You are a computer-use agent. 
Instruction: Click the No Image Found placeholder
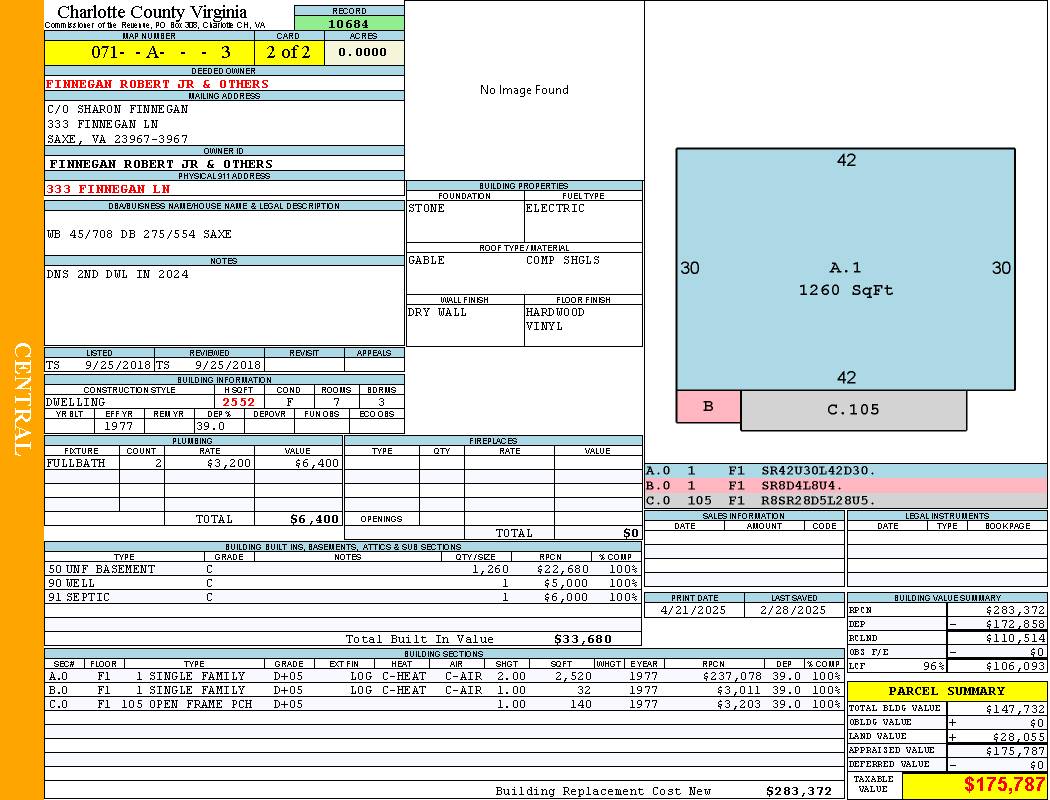524,90
